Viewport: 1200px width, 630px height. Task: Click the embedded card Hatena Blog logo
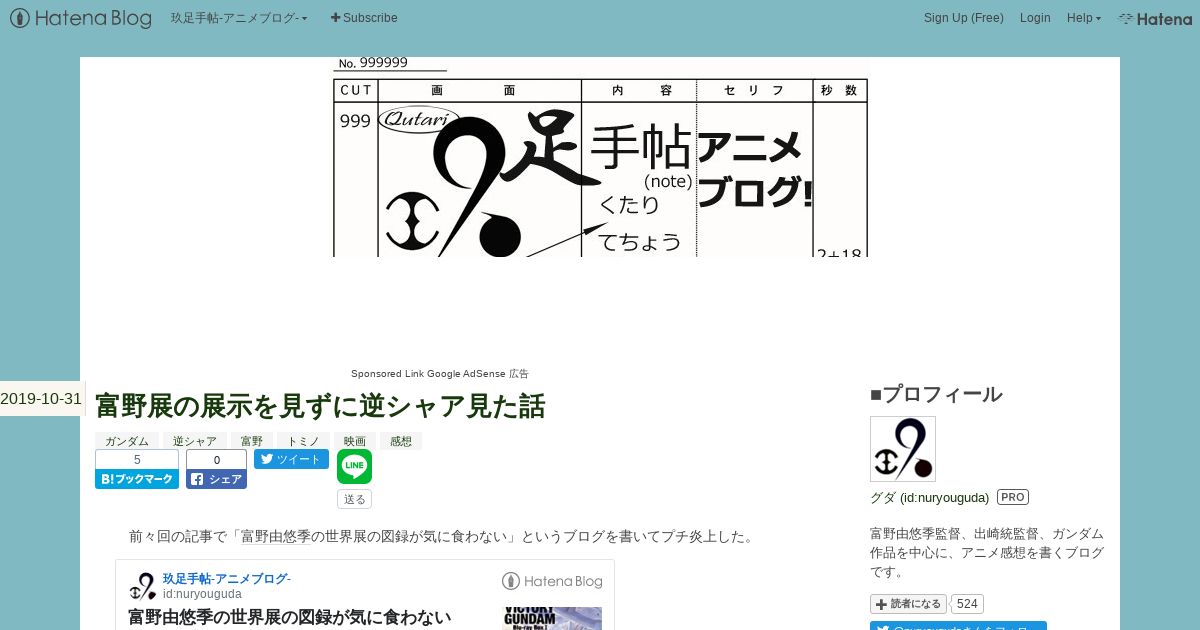[x=552, y=581]
